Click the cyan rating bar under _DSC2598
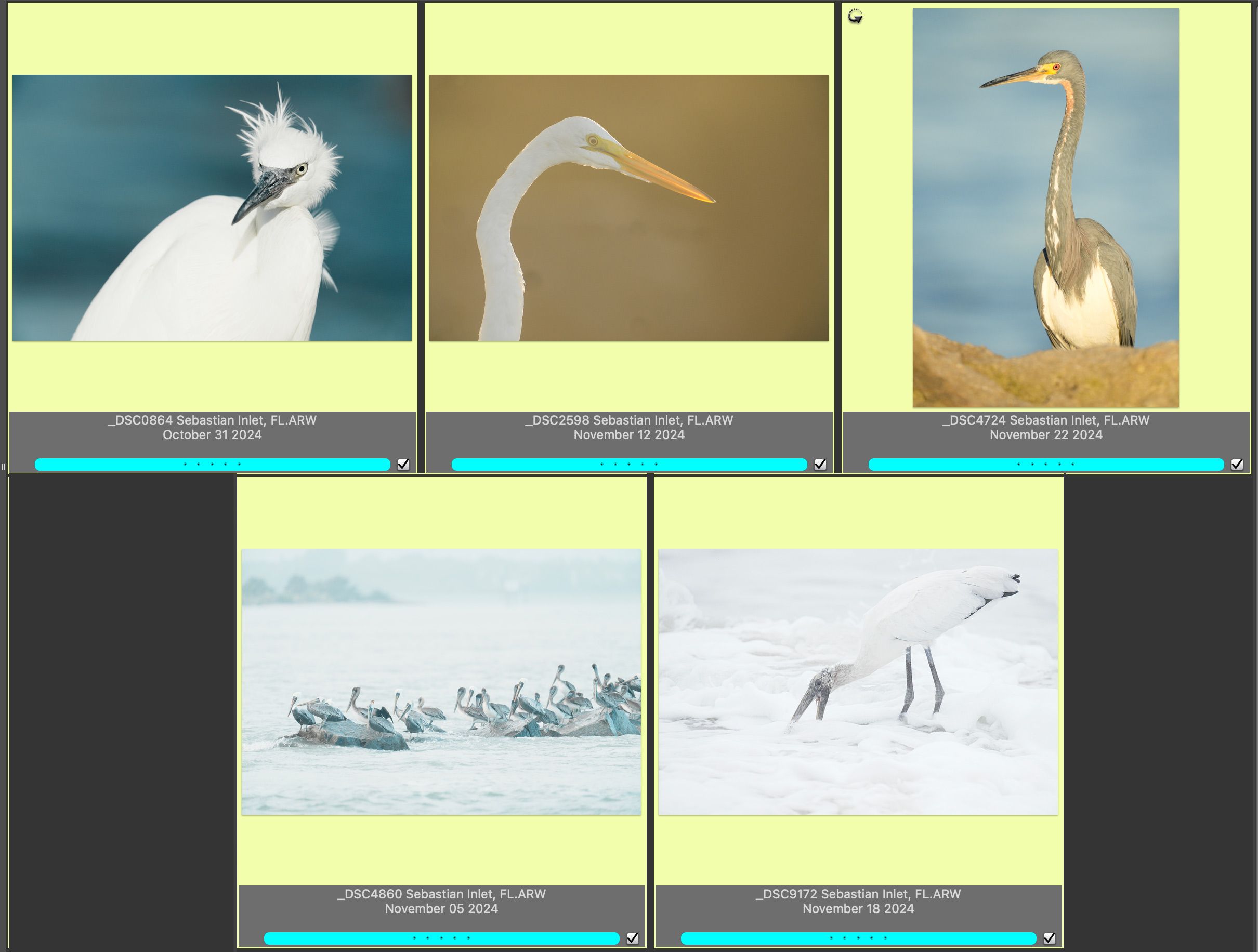Viewport: 1258px width, 952px height. pos(629,465)
